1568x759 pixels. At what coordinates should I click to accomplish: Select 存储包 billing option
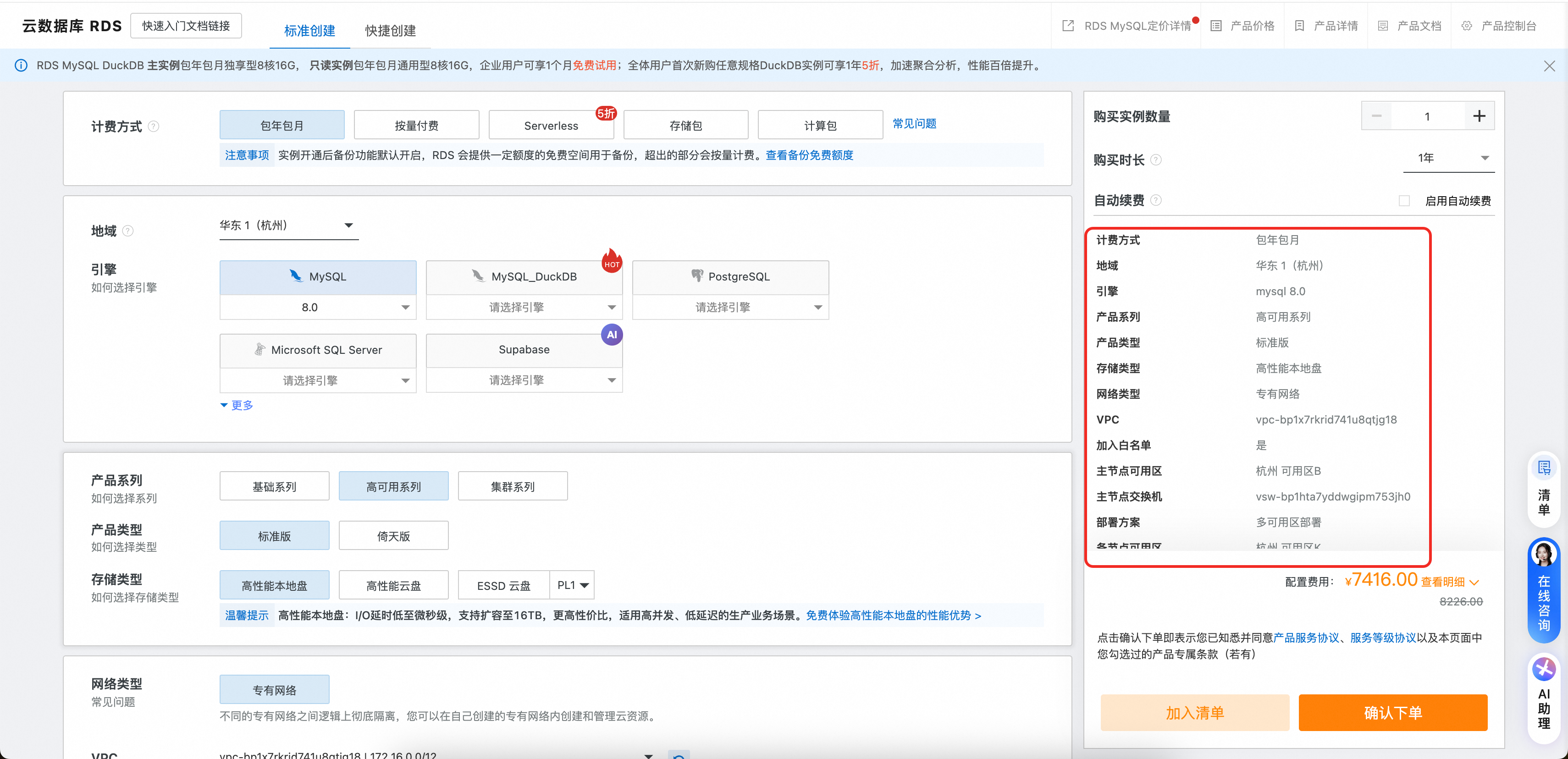686,126
